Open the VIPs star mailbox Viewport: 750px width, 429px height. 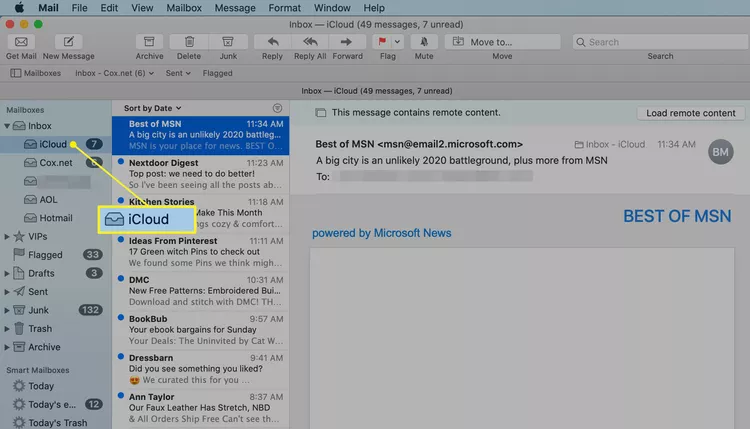point(31,236)
